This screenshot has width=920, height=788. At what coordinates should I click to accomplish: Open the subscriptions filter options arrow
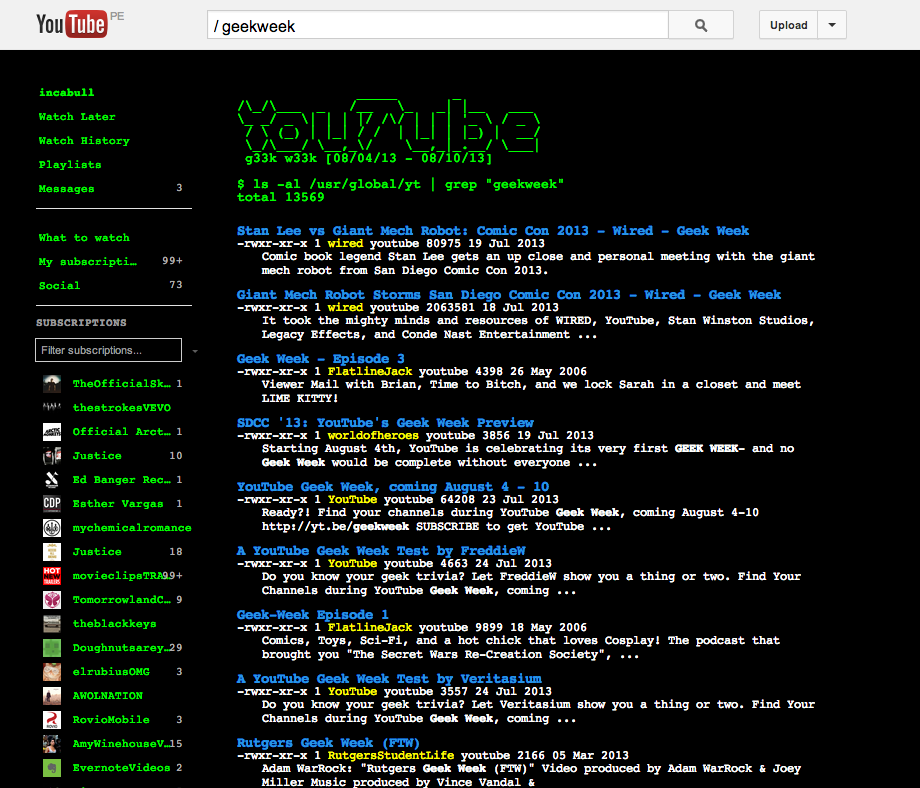(195, 351)
